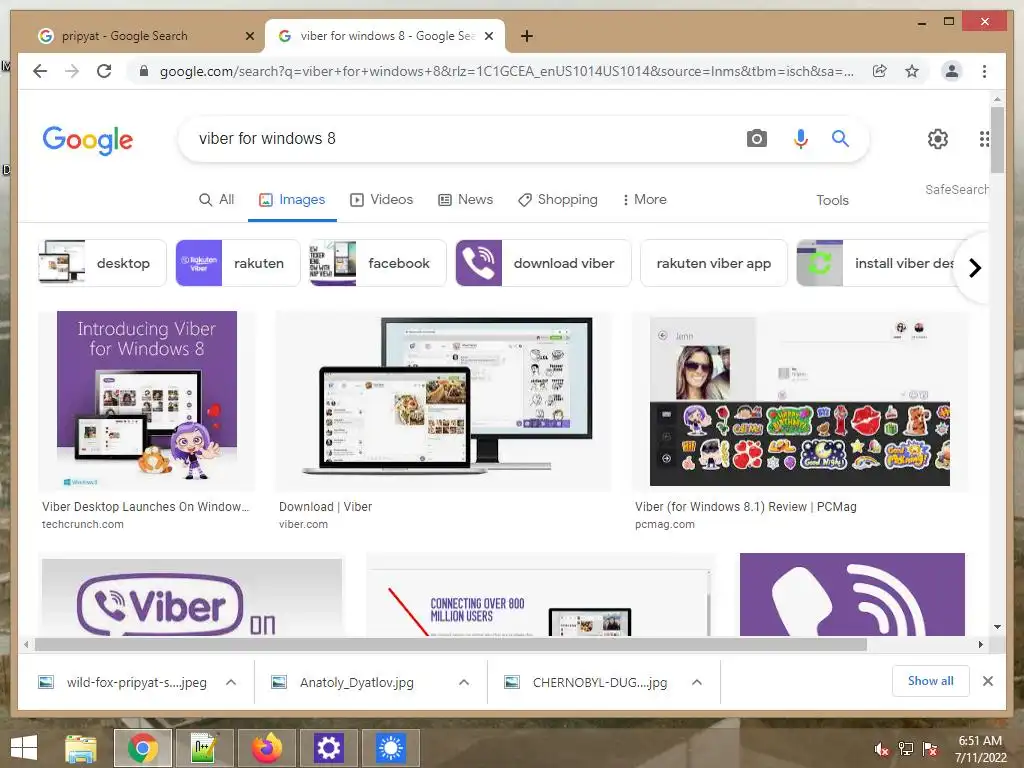Open the Chrome profile avatar
The image size is (1024, 768).
click(x=952, y=71)
